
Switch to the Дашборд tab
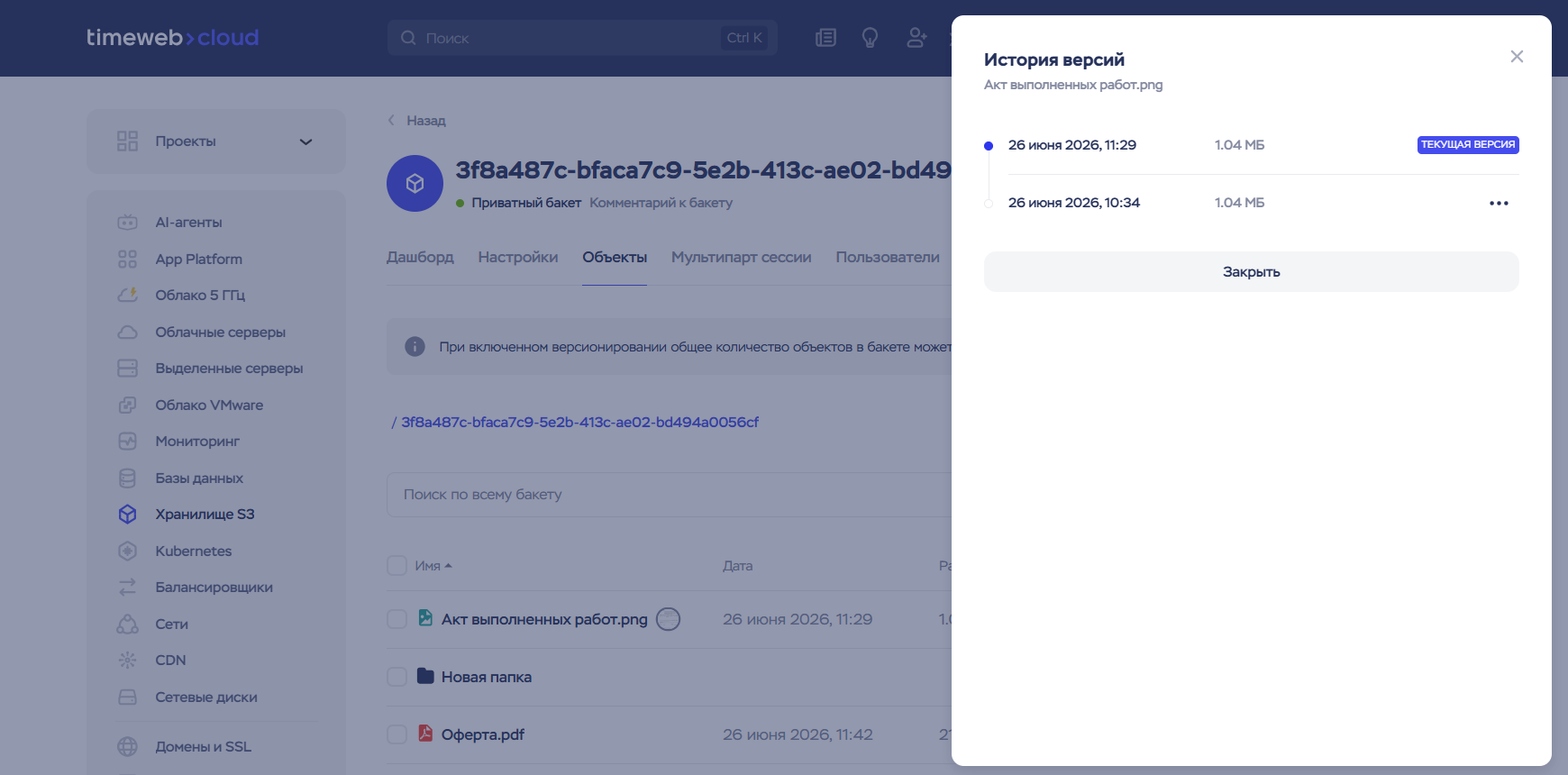coord(420,257)
